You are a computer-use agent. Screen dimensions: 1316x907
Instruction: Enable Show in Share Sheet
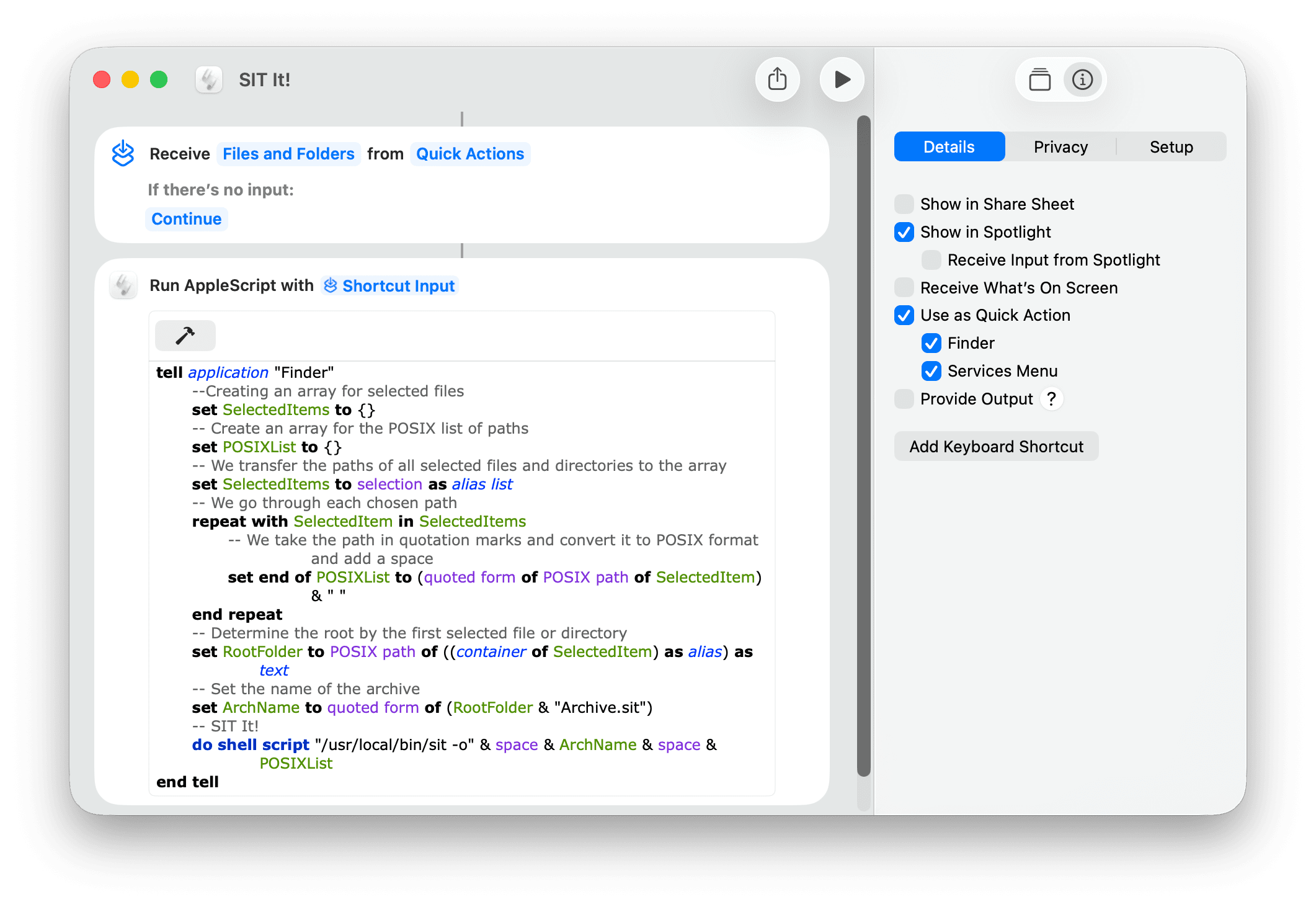click(904, 204)
